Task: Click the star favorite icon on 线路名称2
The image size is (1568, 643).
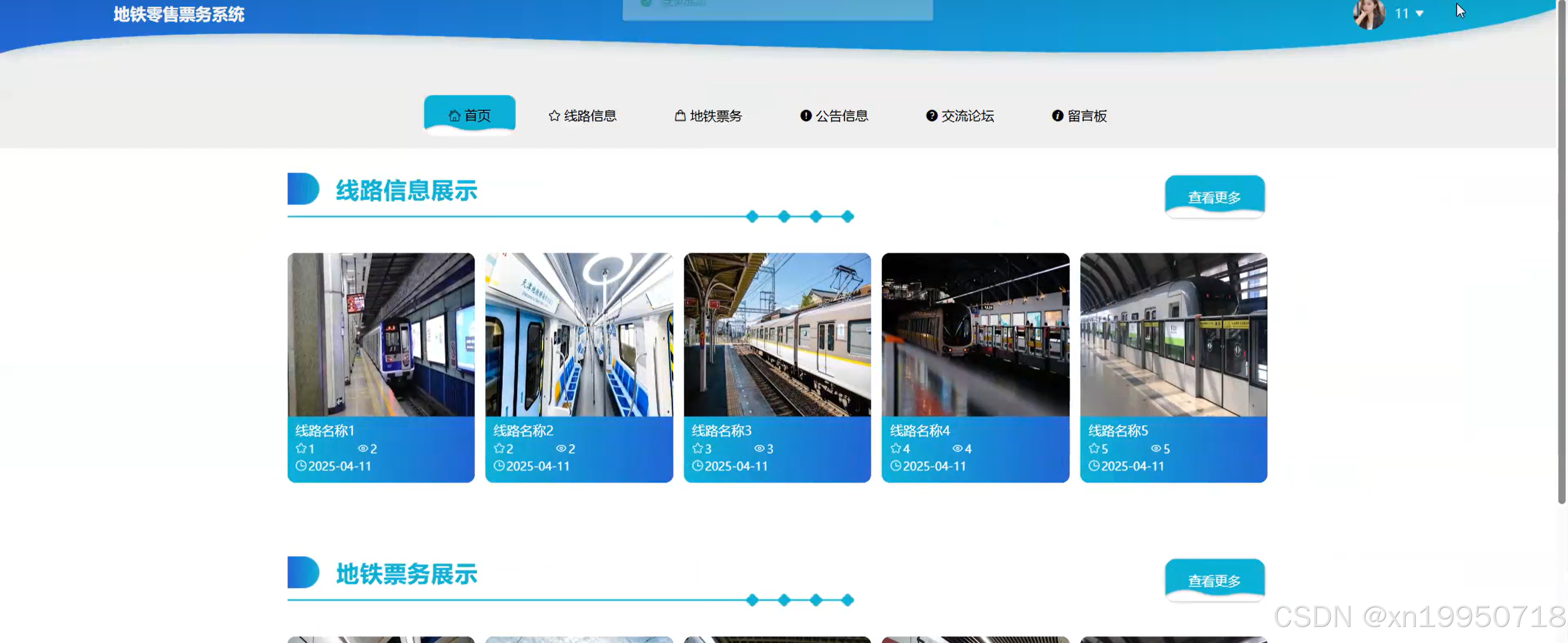Action: tap(499, 448)
